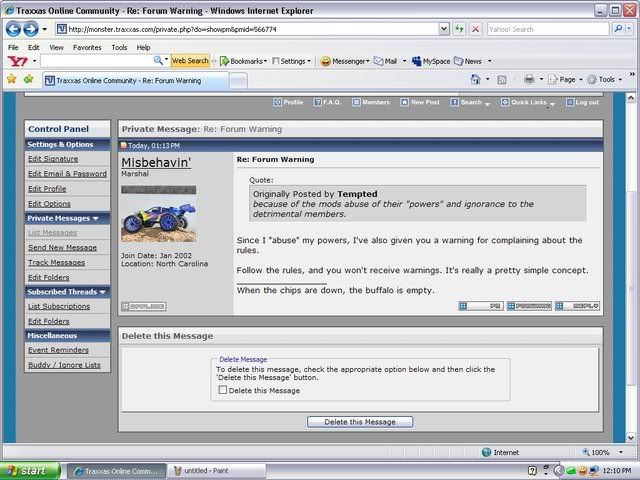The height and width of the screenshot is (480, 640).
Task: Expand the Page menu dropdown
Action: pyautogui.click(x=566, y=79)
